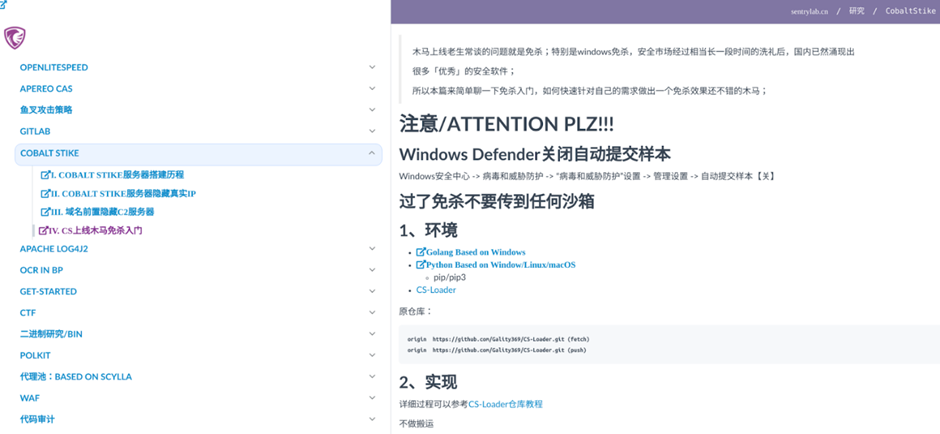Open 代理池：BASED ON SCYLLA sidebar entry

point(76,377)
